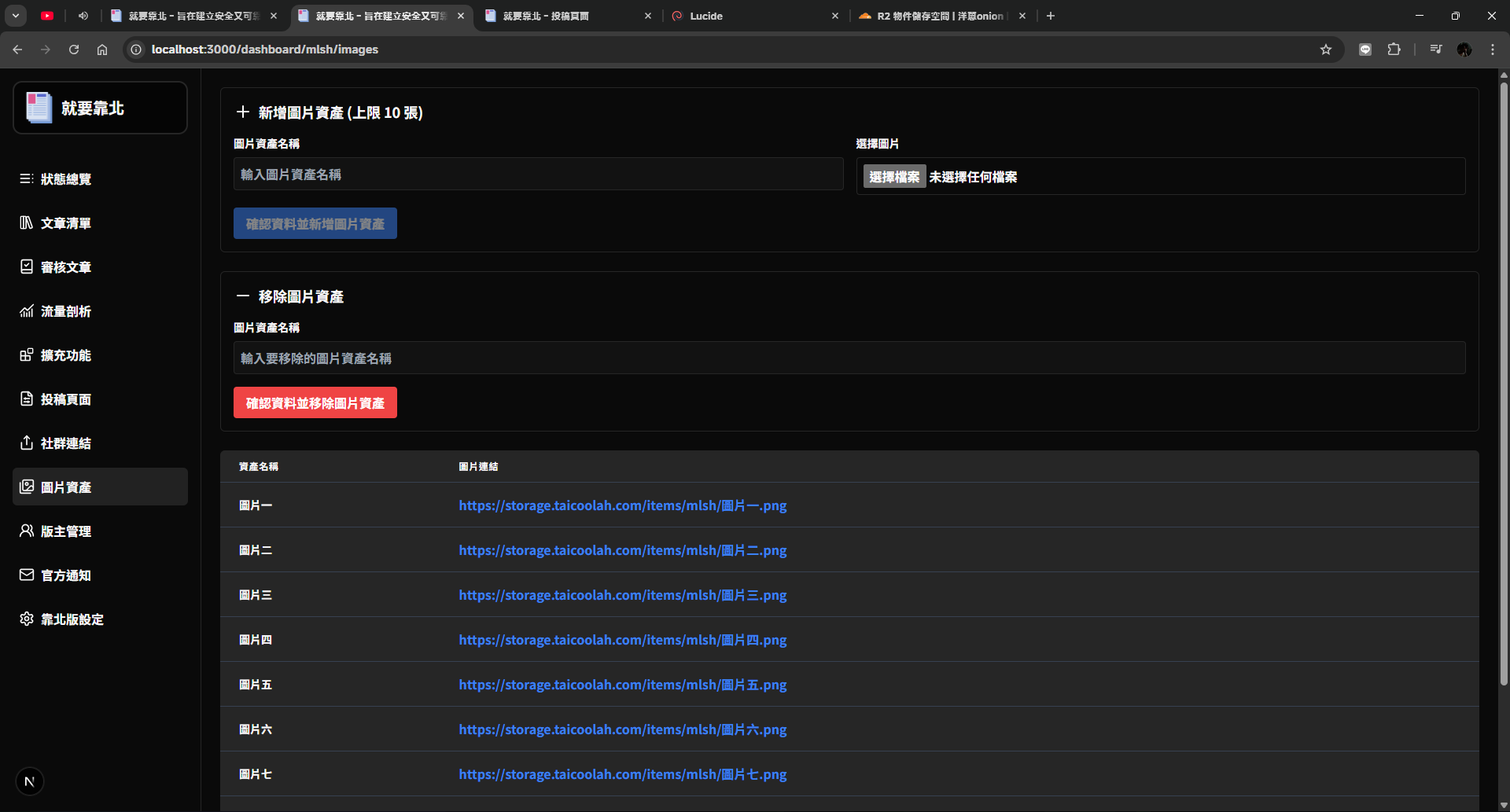1510x812 pixels.
Task: Click the extension icon left of puzzle icon
Action: (x=1365, y=50)
